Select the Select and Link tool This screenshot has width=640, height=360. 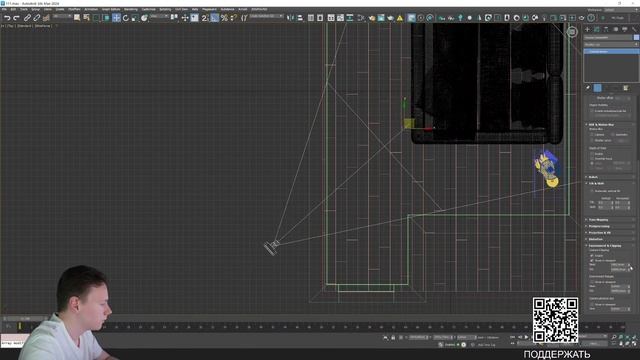pos(27,18)
